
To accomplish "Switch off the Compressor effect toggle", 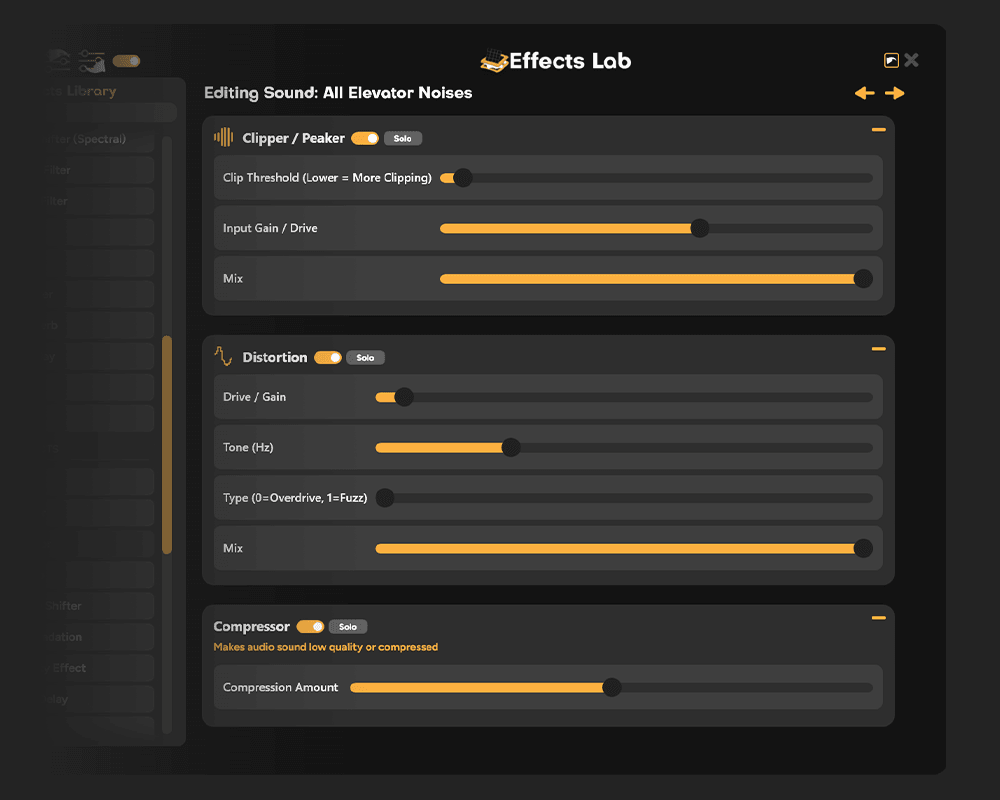I will tap(310, 626).
